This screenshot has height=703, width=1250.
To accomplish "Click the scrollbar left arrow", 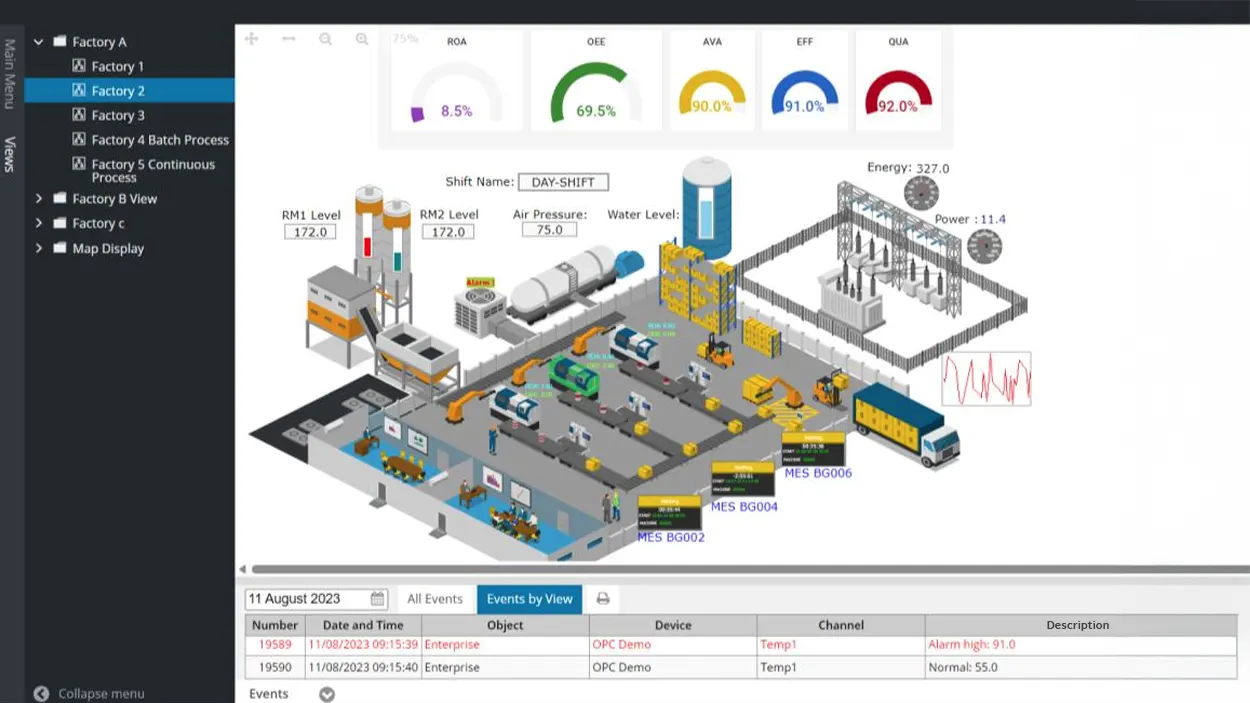I will click(x=242, y=569).
